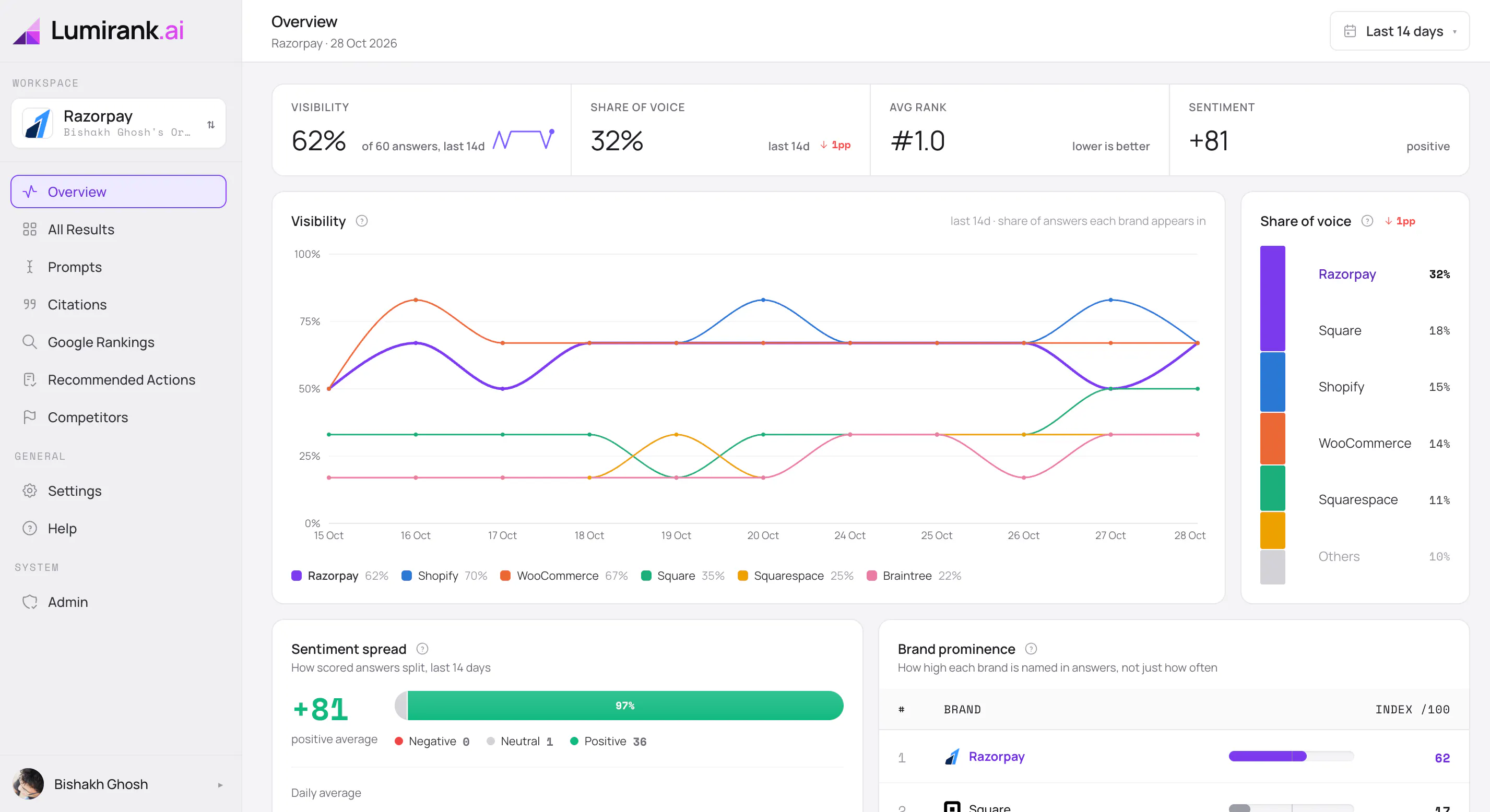
Task: Click the Lumirank.ai logo
Action: click(98, 31)
